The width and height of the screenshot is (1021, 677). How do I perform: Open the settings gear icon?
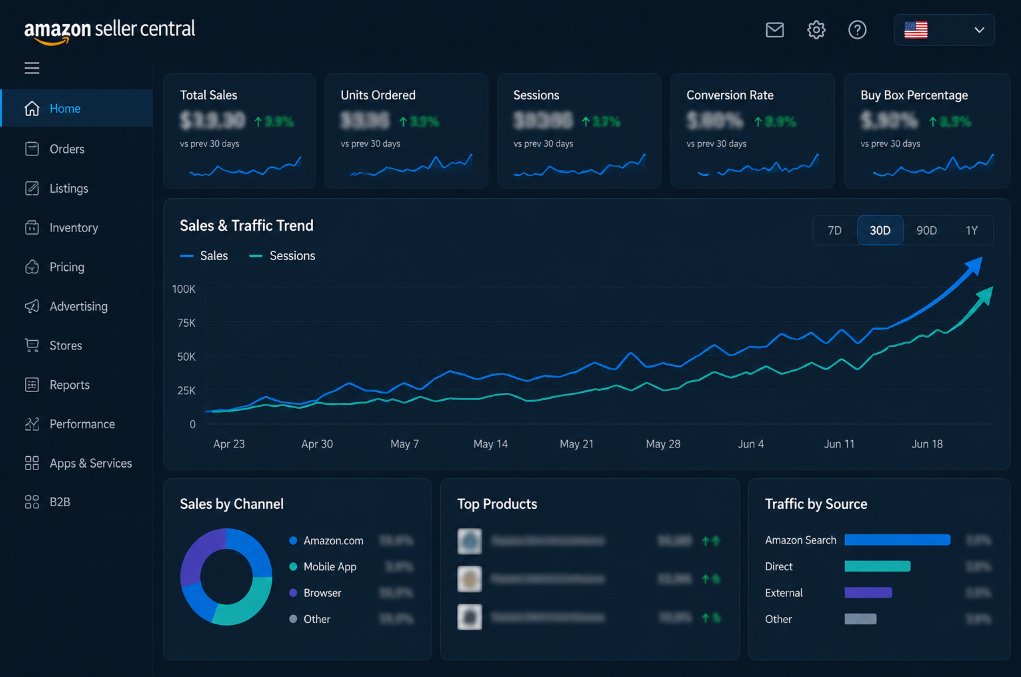[x=816, y=30]
